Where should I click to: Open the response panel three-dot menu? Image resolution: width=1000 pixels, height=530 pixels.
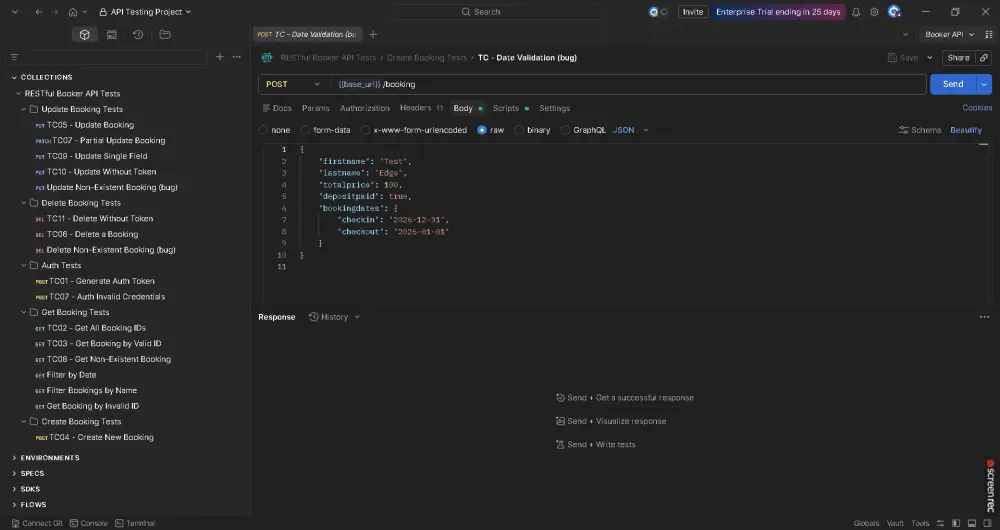pos(984,317)
